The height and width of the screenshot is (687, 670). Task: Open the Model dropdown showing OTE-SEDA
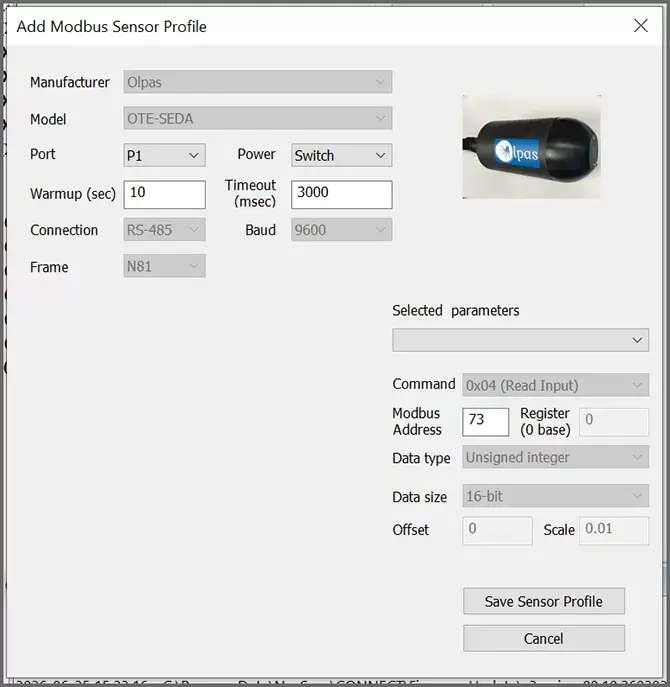click(258, 118)
